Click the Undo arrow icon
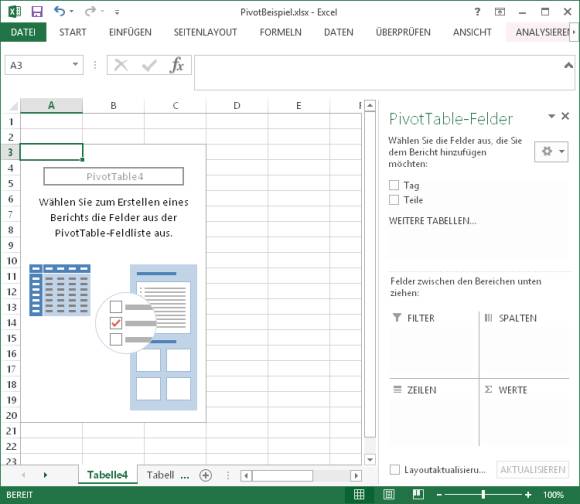The image size is (580, 504). coord(59,11)
